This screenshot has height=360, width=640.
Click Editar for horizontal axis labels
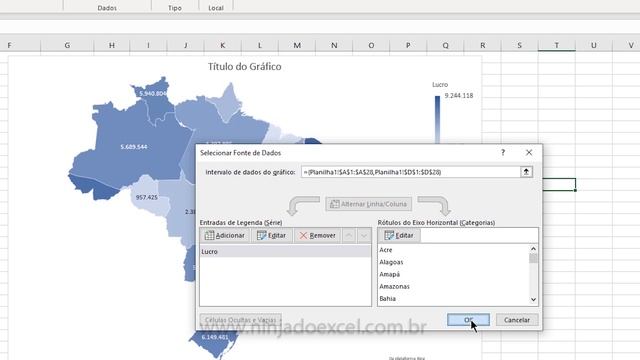tap(399, 236)
